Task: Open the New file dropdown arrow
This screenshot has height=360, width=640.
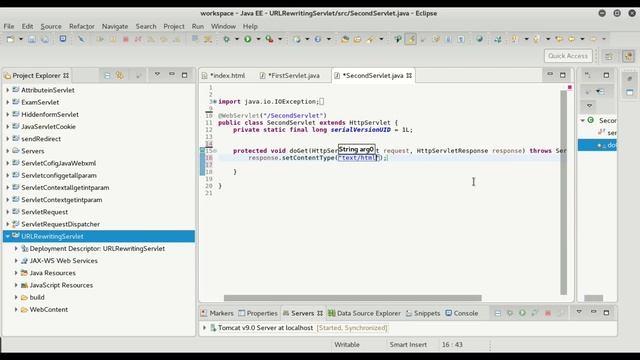Action: (20, 39)
